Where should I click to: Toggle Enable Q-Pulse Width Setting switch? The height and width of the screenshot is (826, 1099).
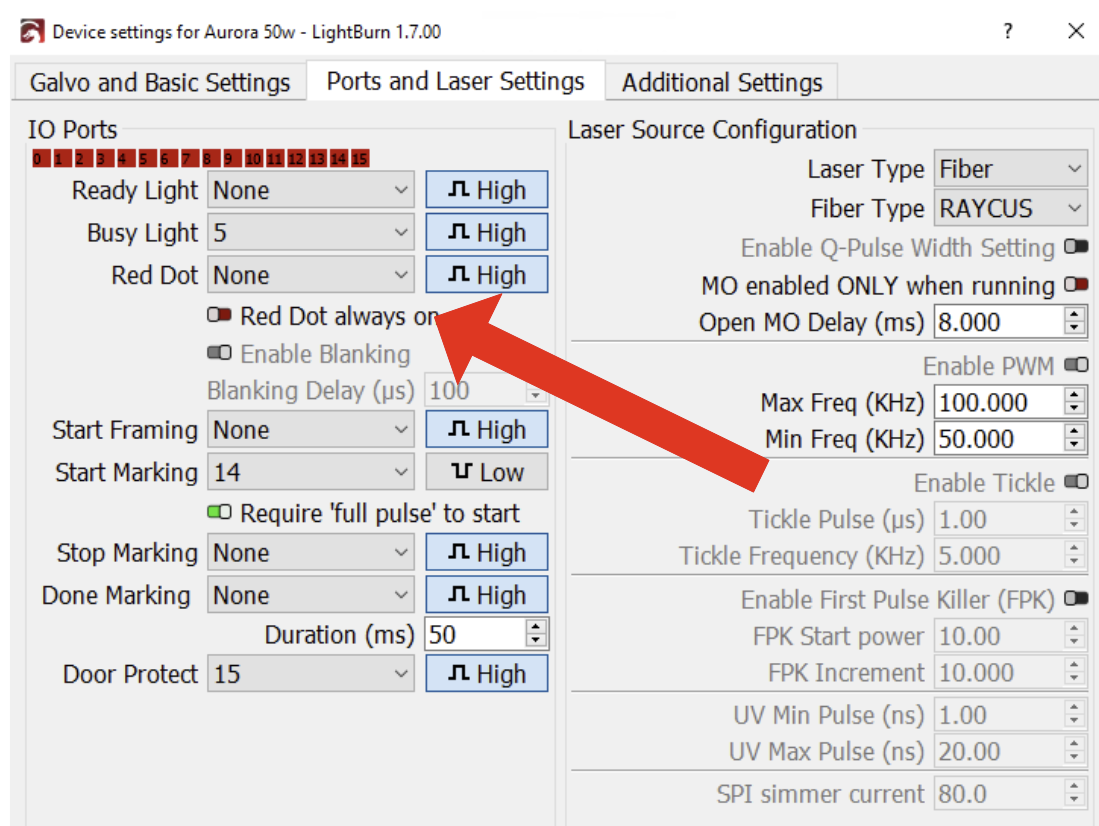coord(1076,246)
